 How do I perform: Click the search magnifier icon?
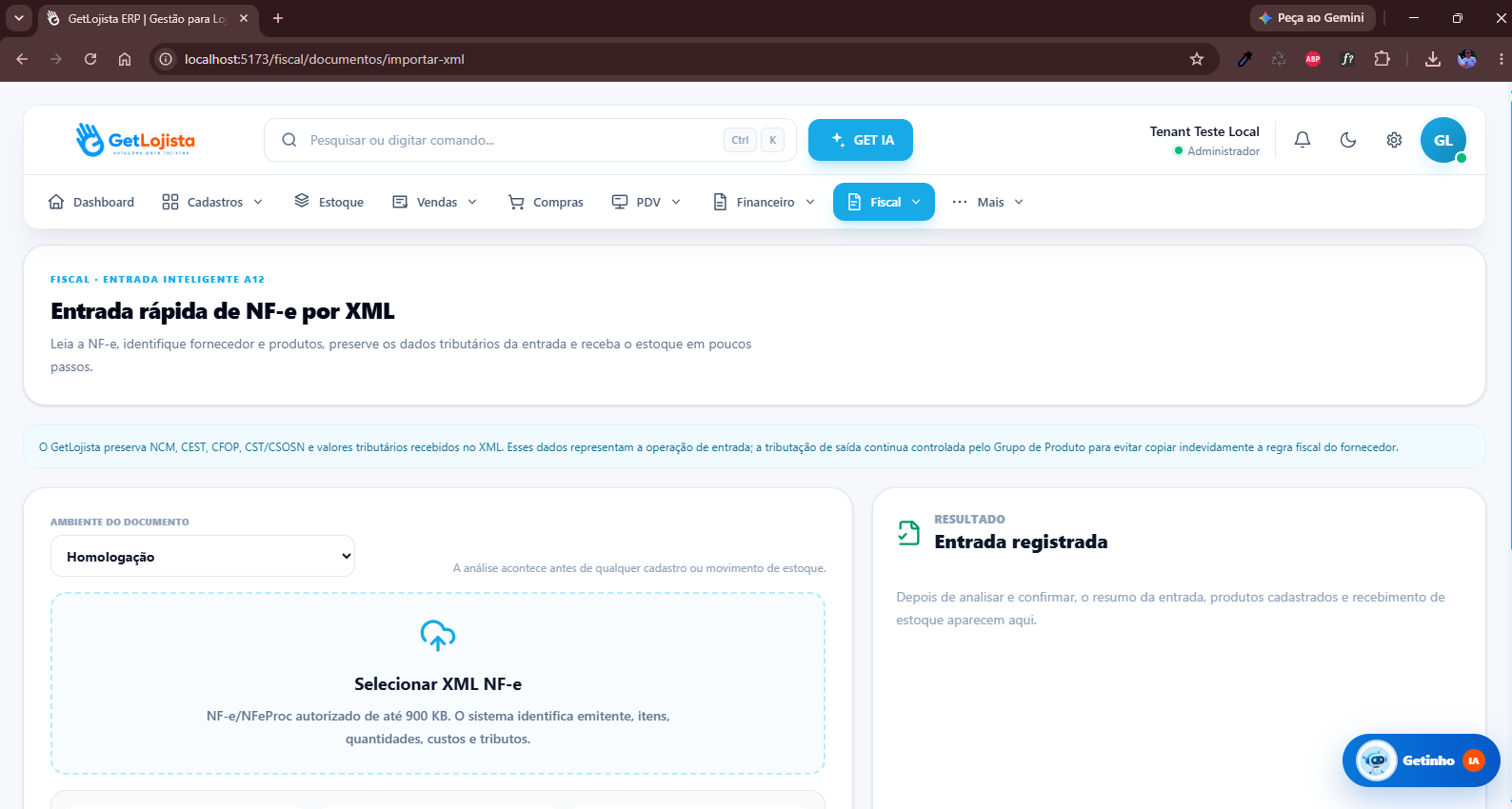coord(289,140)
